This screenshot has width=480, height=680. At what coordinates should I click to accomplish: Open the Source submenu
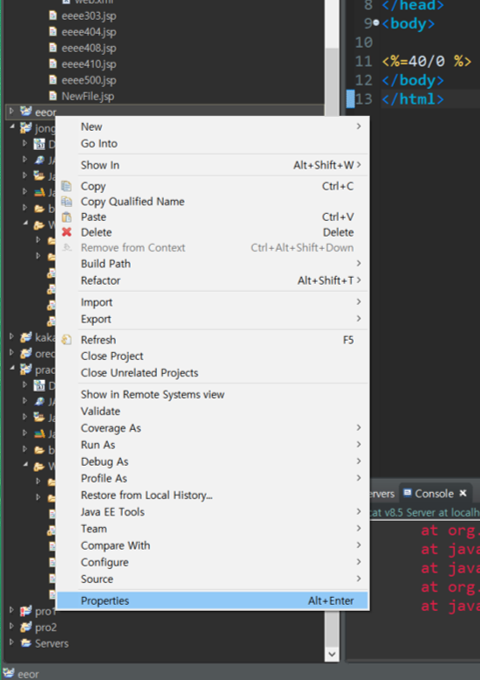pos(212,579)
